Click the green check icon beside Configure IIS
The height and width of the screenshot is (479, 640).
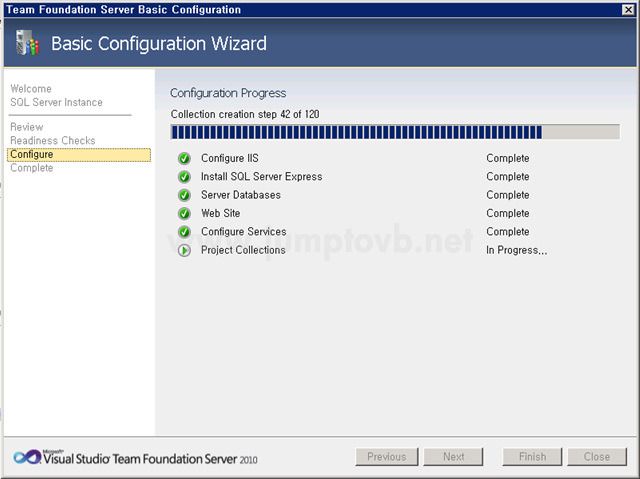coord(184,158)
